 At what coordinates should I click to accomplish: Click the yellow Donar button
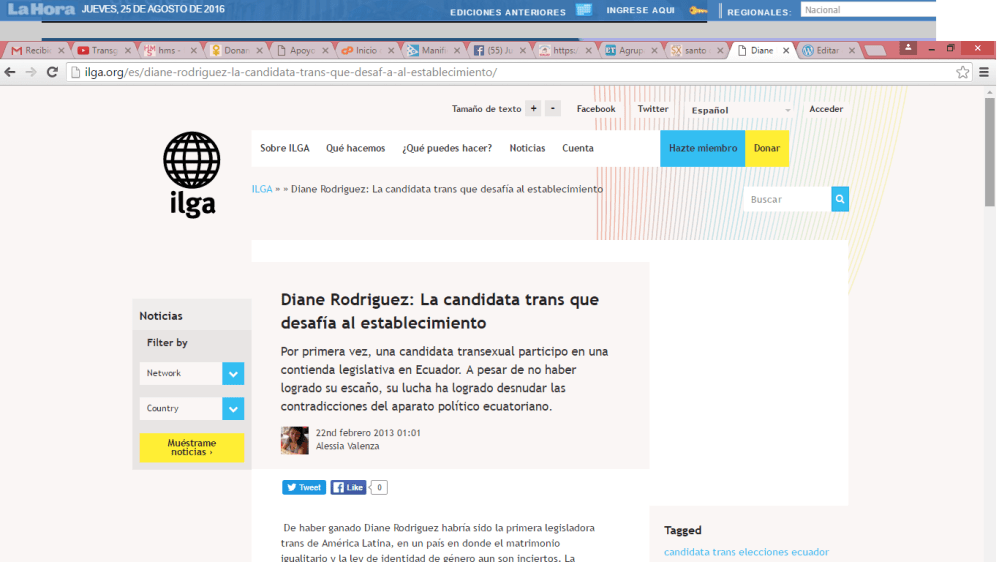tap(767, 148)
